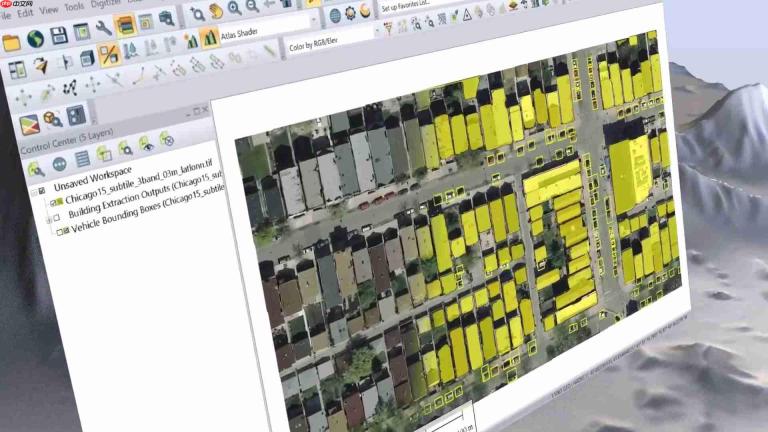Click the Zoom In magnifier plus icon
This screenshot has width=768, height=432.
235,8
